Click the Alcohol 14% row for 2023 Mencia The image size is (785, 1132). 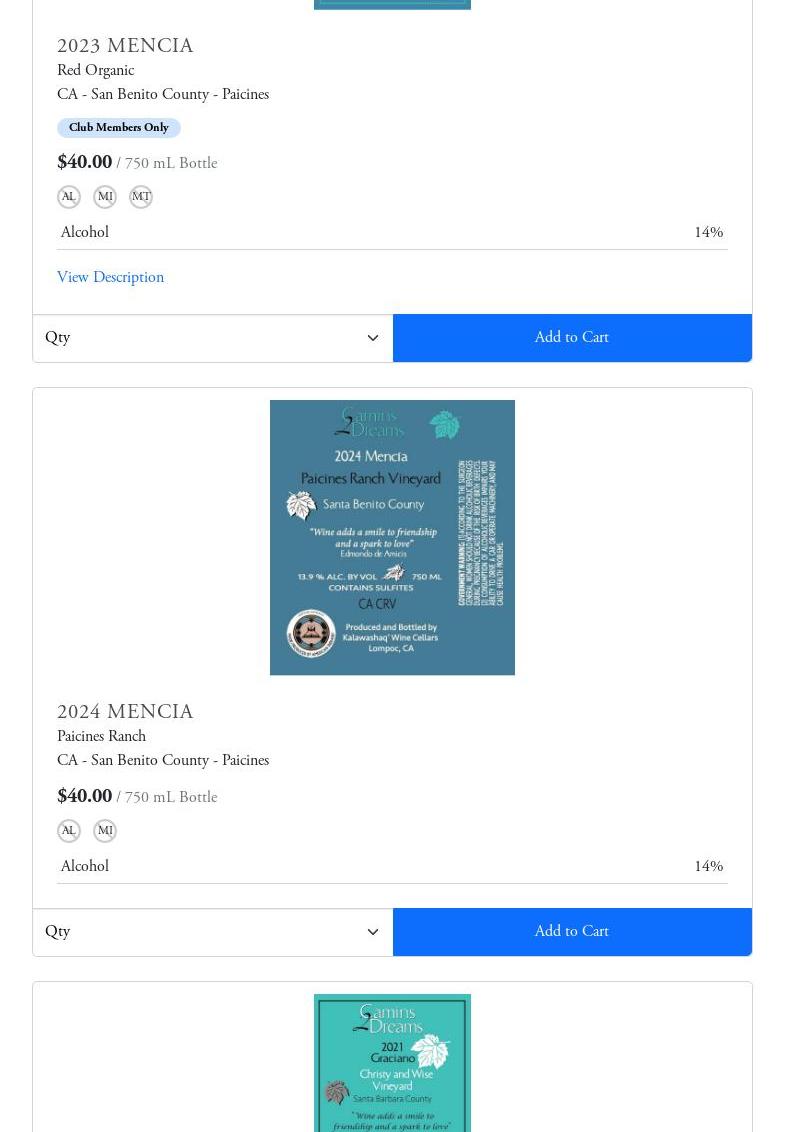pos(392,232)
